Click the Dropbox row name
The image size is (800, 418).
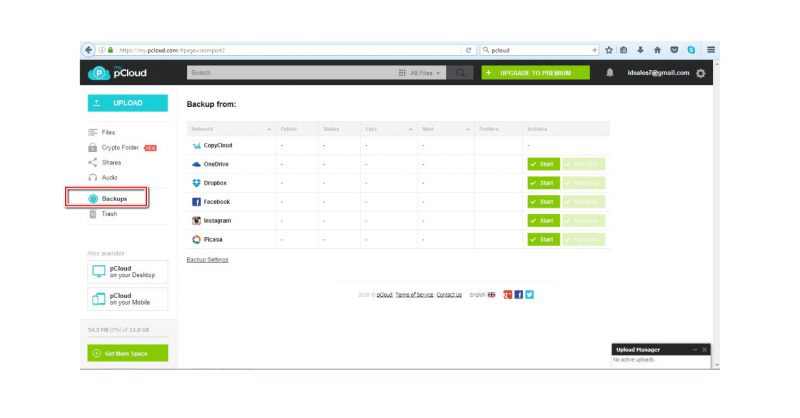(215, 183)
